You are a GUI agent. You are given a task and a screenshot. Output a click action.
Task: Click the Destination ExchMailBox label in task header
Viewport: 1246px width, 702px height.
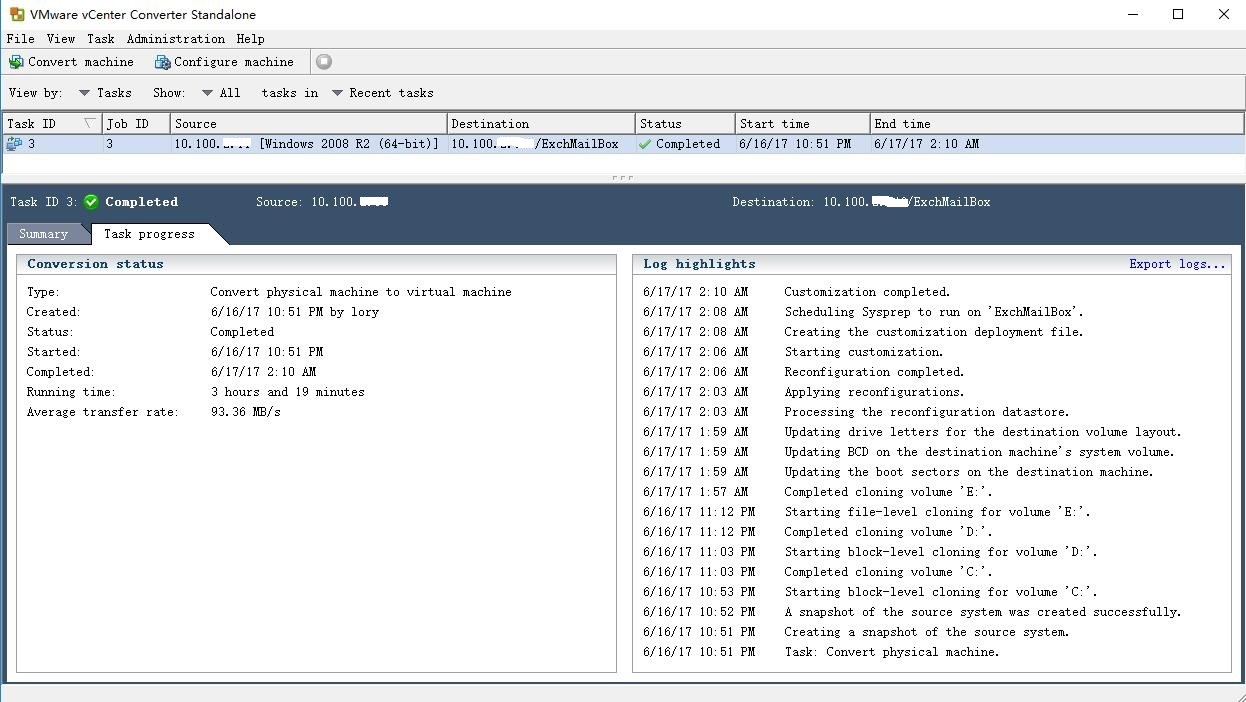tap(861, 202)
